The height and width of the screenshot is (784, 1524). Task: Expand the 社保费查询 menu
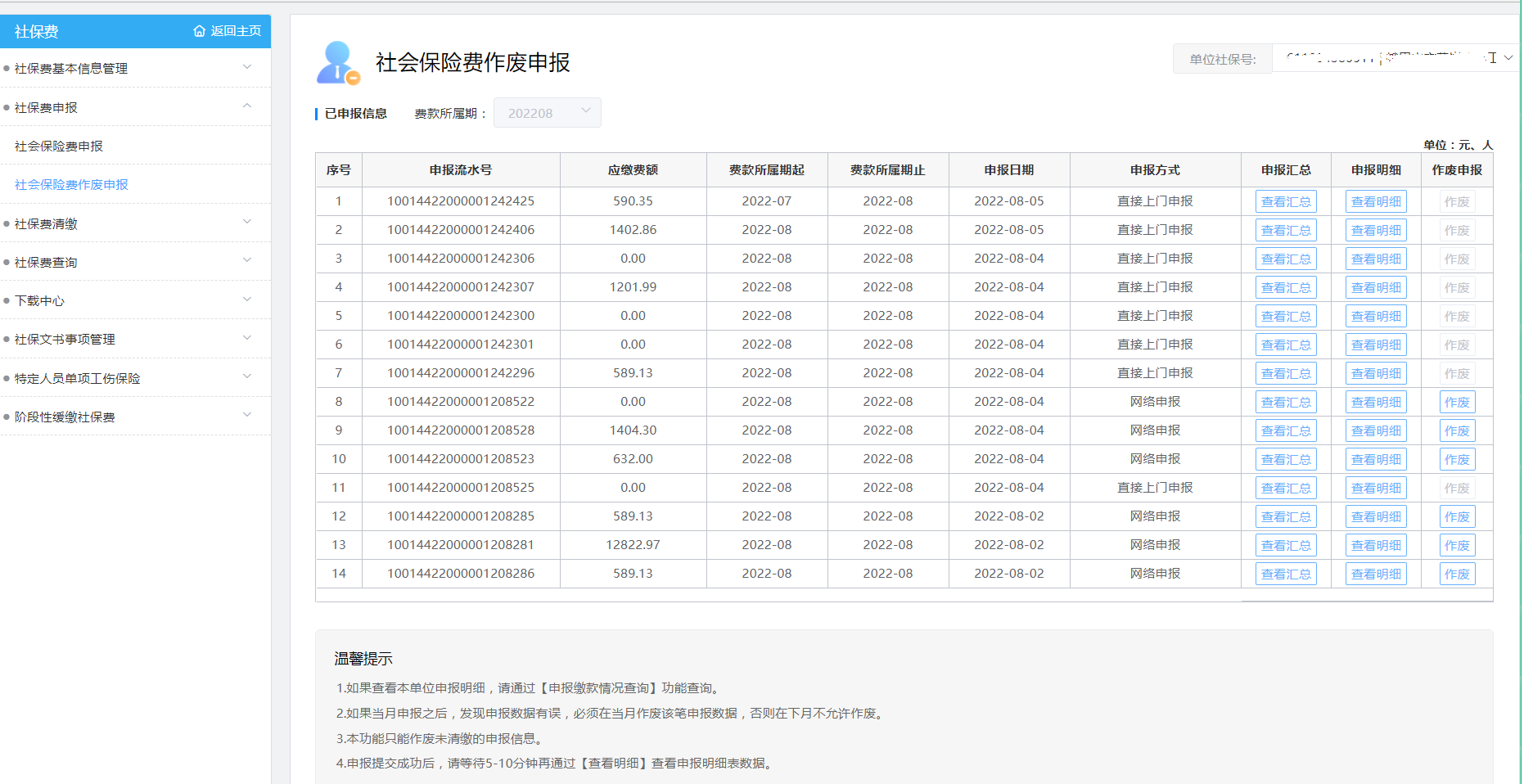pyautogui.click(x=247, y=261)
